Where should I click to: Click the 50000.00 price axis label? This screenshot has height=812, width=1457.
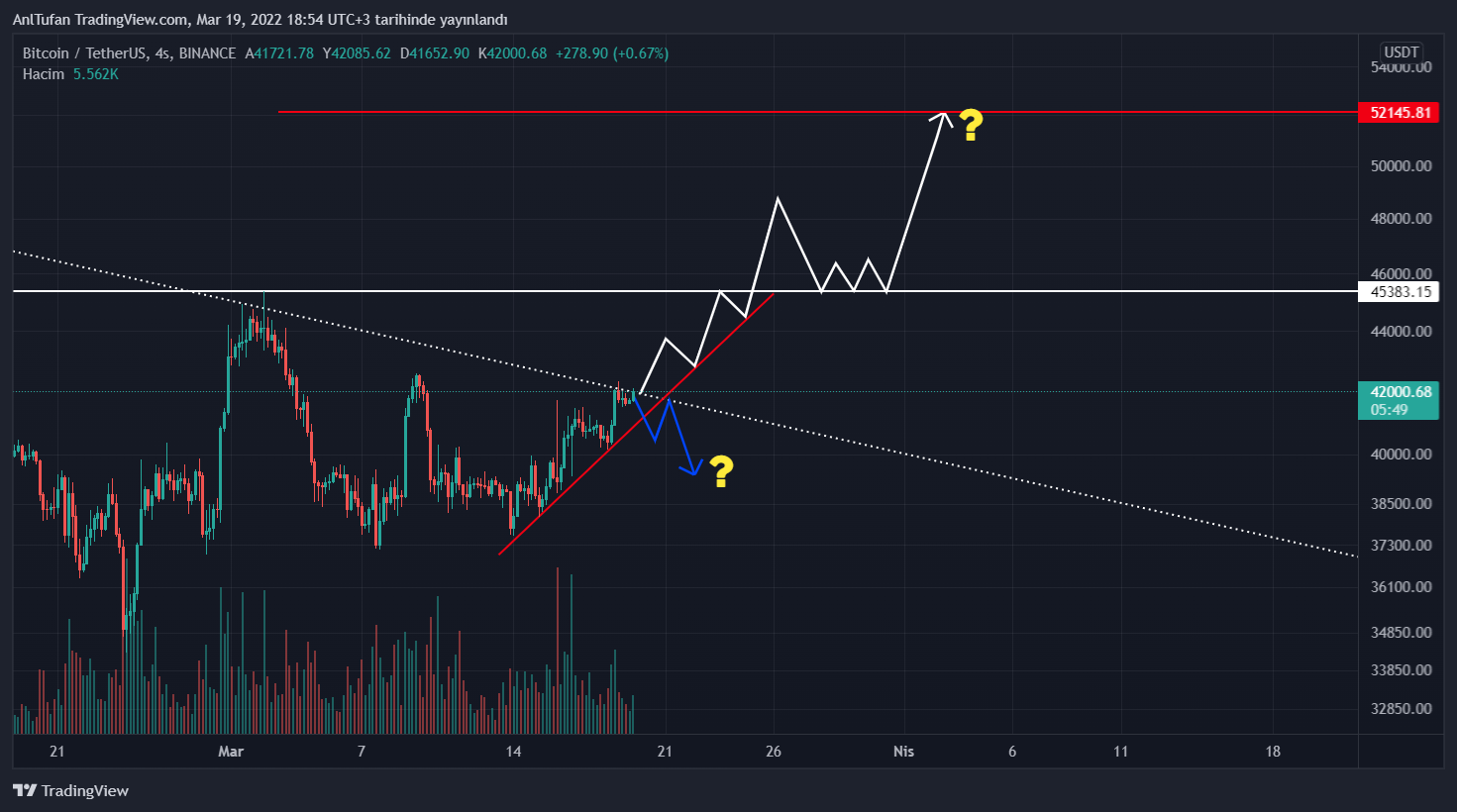[x=1401, y=166]
